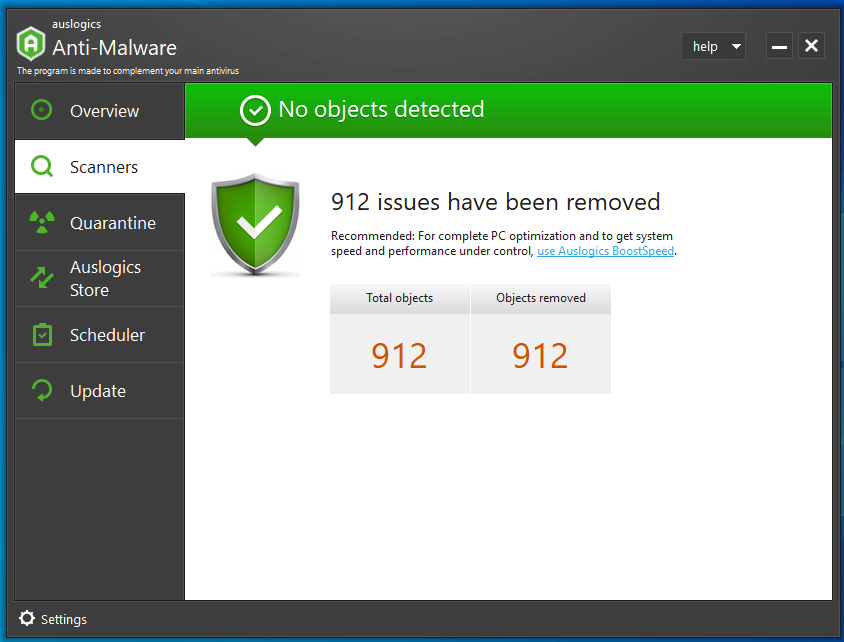This screenshot has height=642, width=844.
Task: Click the green shield checkmark graphic
Action: point(255,222)
